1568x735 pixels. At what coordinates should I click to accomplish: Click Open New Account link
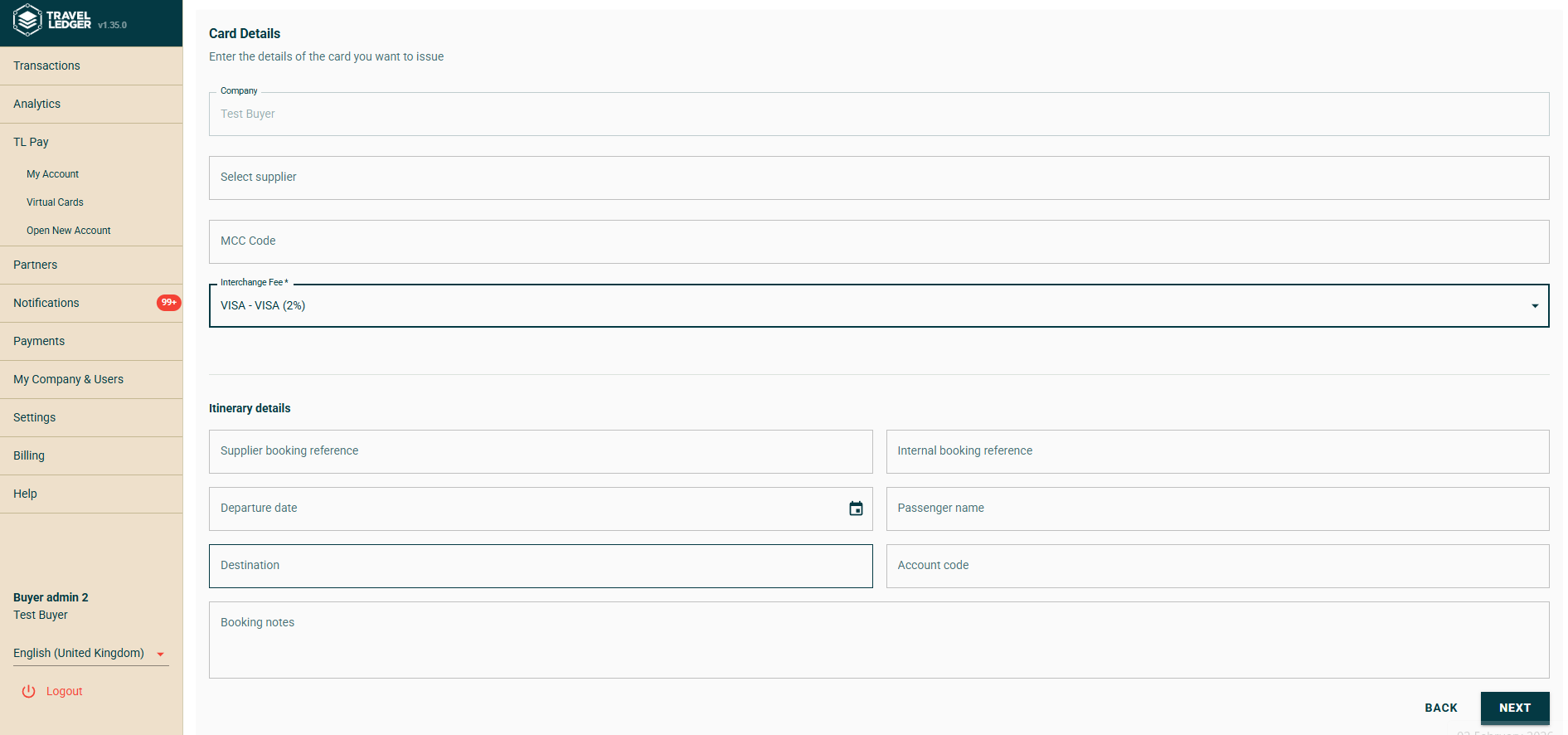pyautogui.click(x=68, y=231)
